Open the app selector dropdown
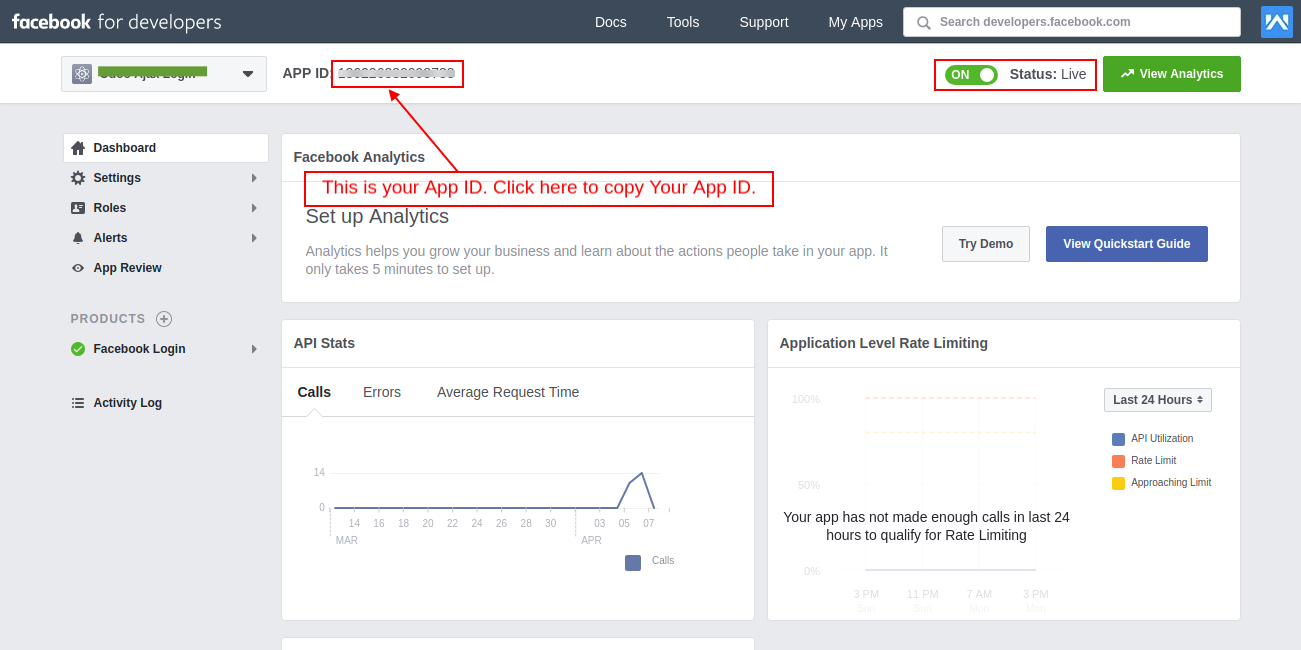The height and width of the screenshot is (650, 1301). click(x=164, y=74)
